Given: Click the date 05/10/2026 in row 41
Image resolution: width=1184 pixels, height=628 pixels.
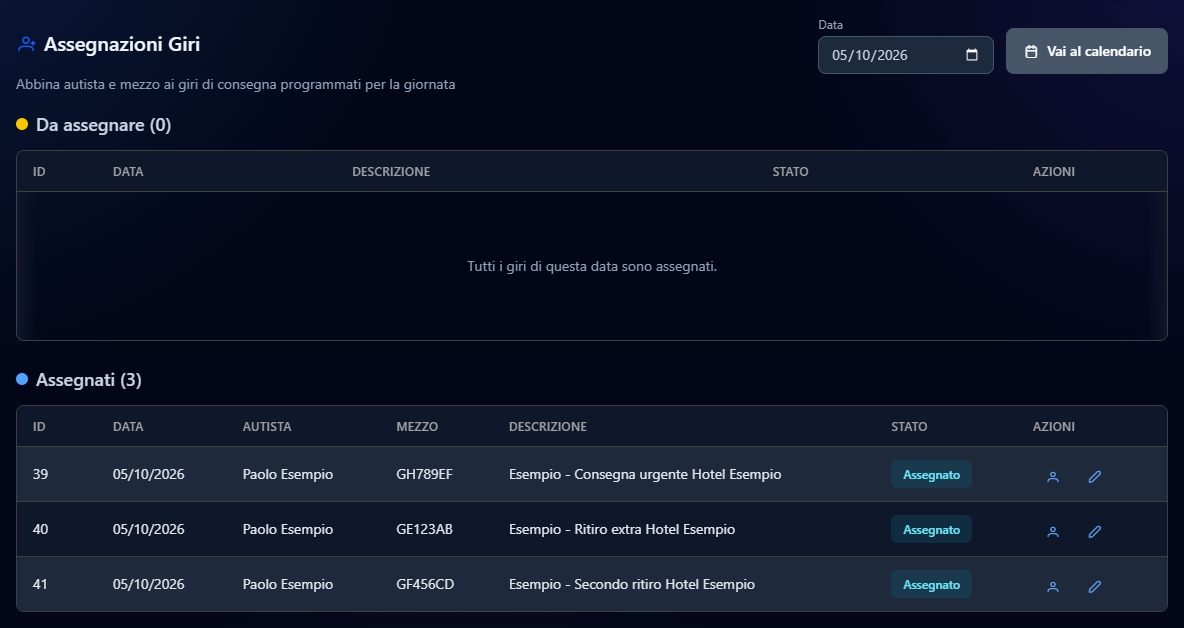Looking at the screenshot, I should point(149,584).
